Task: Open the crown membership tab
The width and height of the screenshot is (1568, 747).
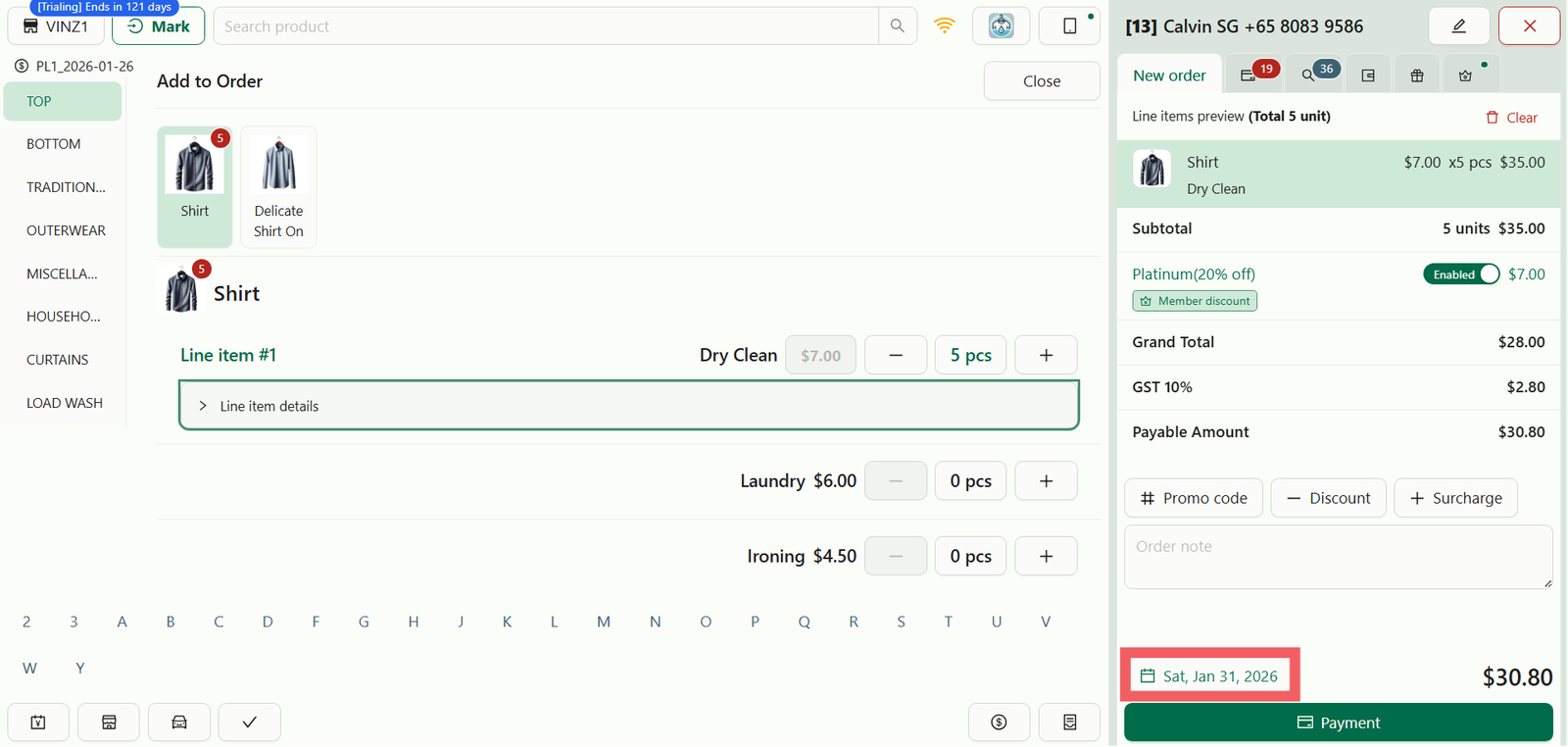Action: [x=1467, y=75]
